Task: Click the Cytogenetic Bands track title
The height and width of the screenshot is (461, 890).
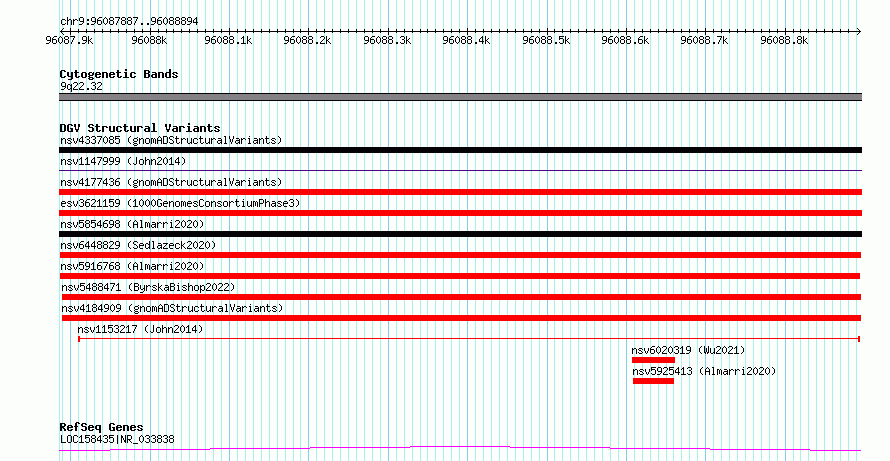Action: (x=119, y=74)
